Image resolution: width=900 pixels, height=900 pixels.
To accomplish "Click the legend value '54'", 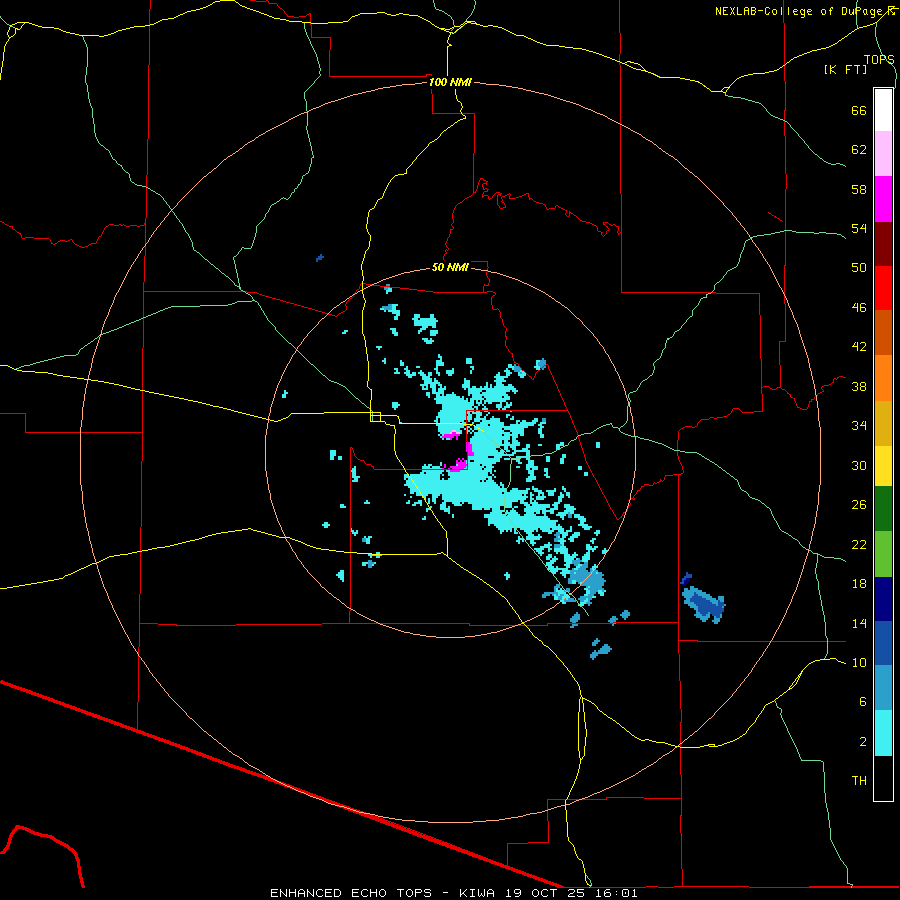I will [859, 228].
